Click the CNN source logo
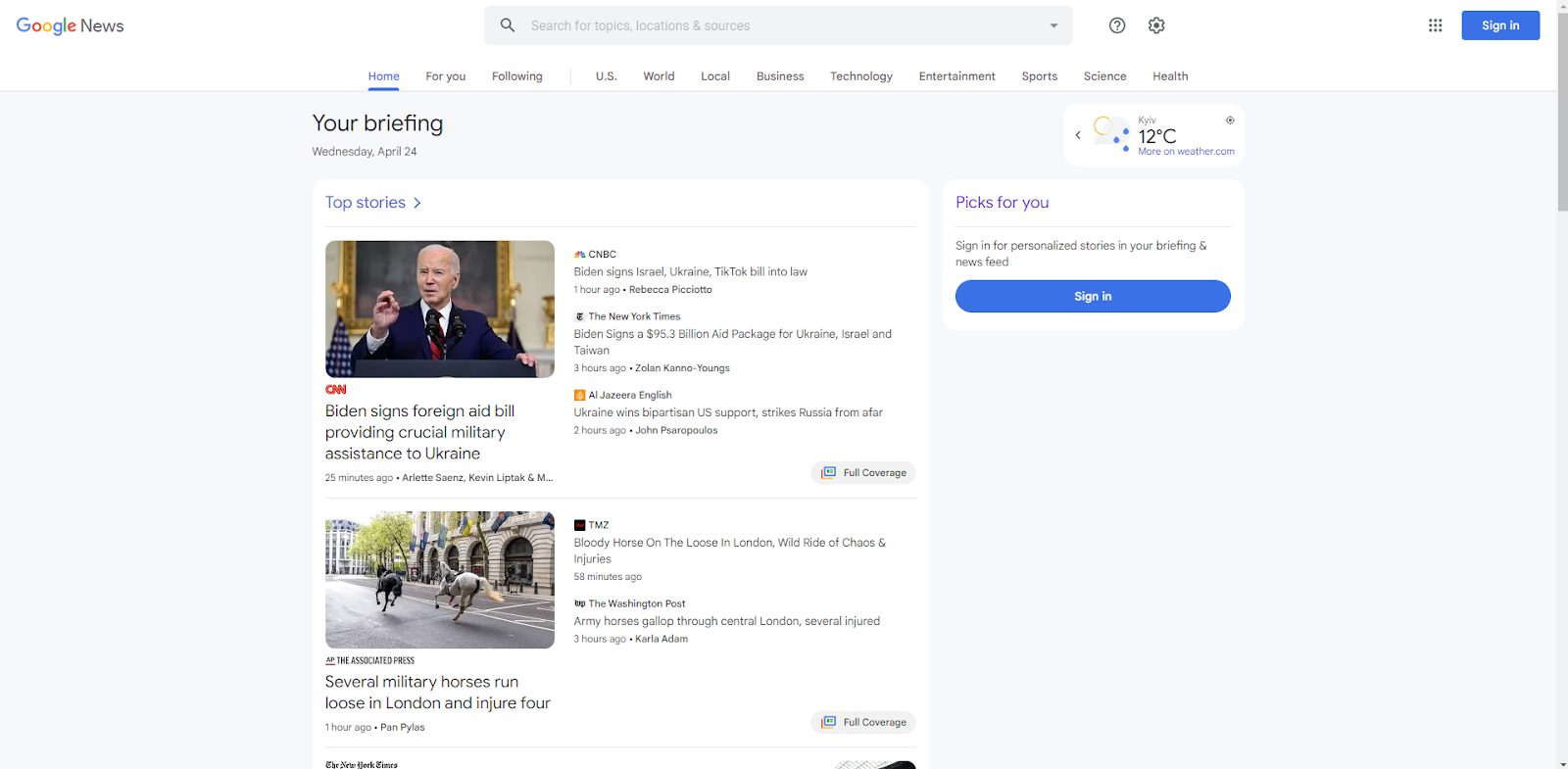This screenshot has width=1568, height=769. [335, 390]
